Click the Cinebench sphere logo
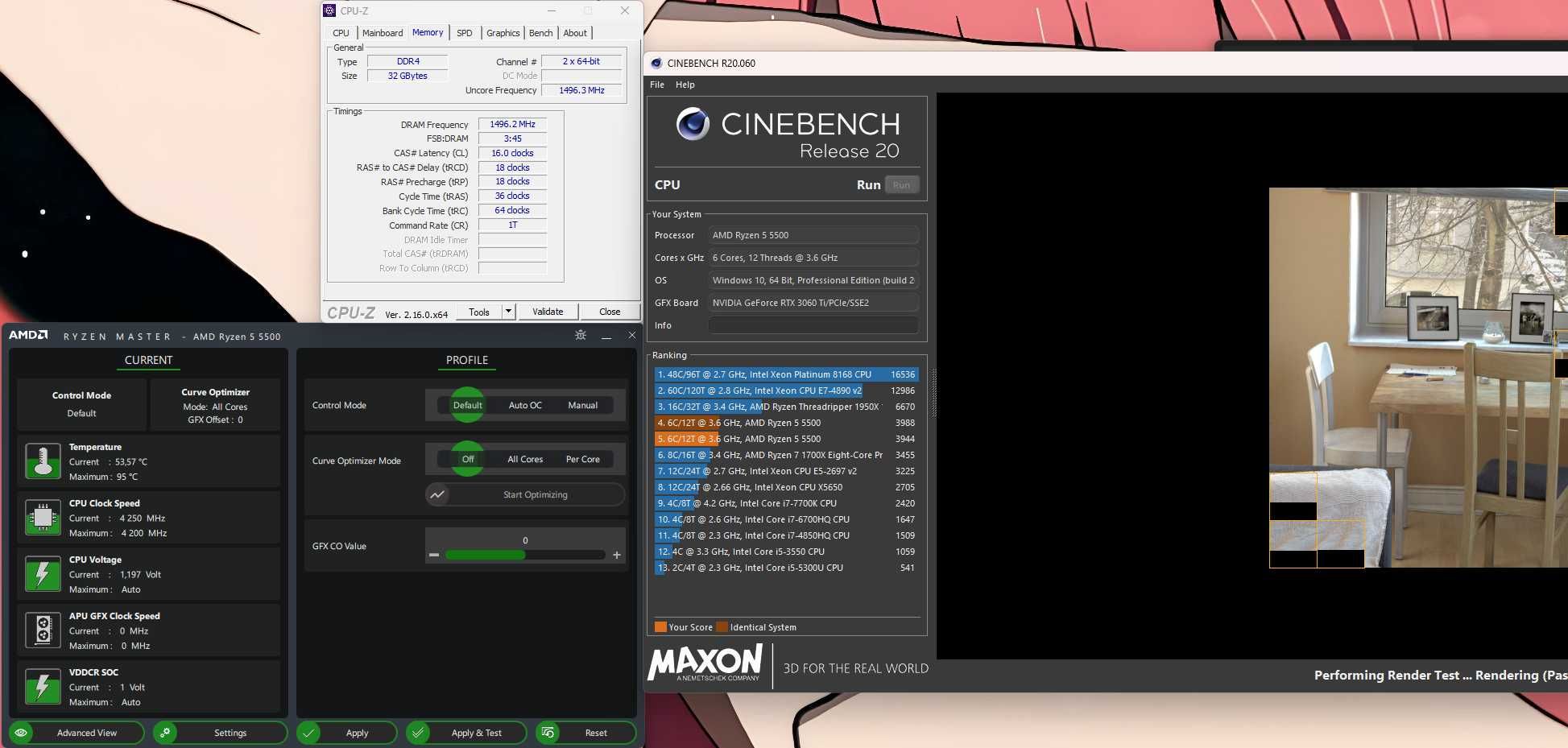 point(693,123)
